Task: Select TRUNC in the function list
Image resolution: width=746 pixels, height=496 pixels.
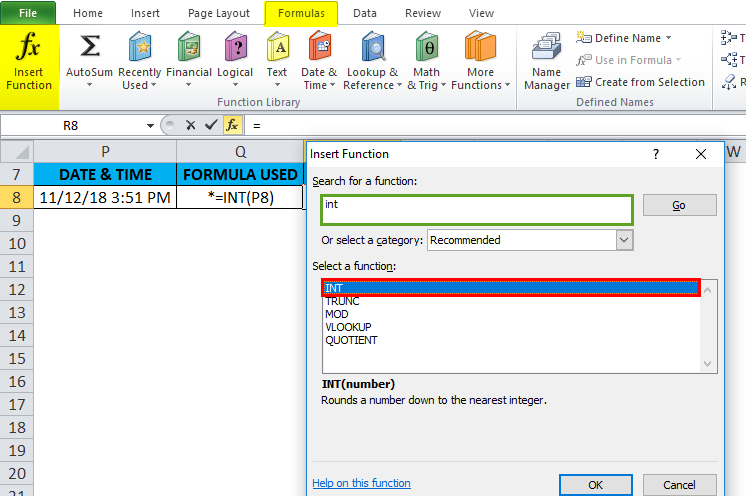Action: coord(342,301)
